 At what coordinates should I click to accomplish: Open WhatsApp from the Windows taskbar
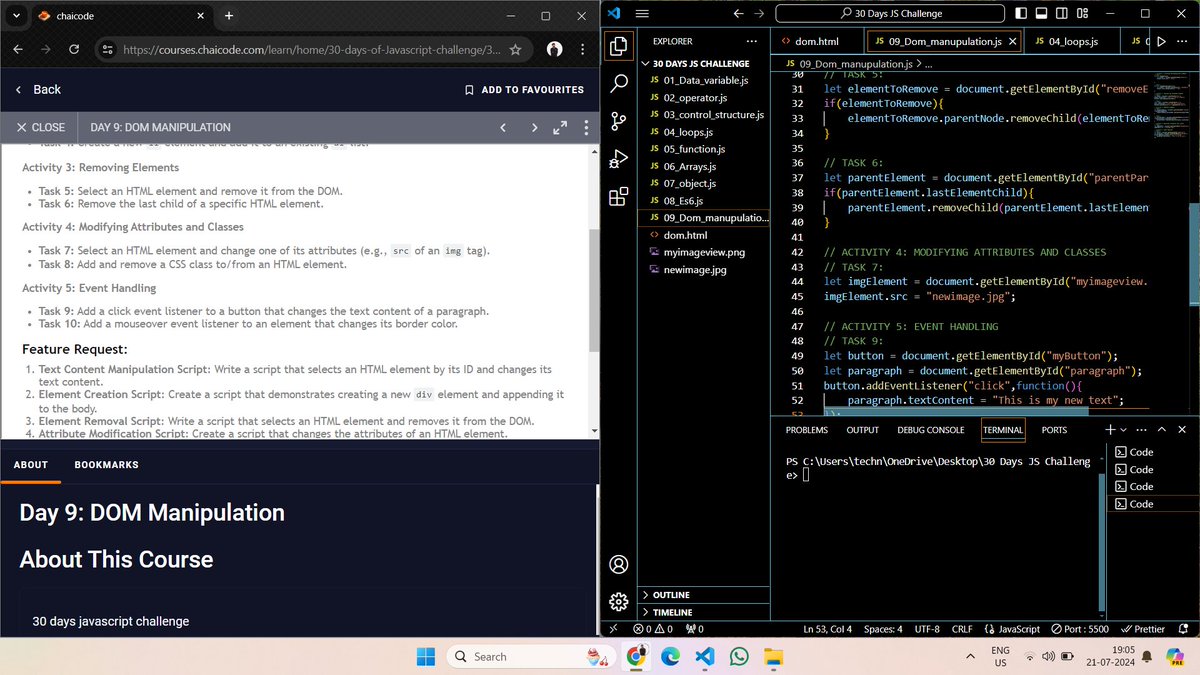pyautogui.click(x=738, y=657)
